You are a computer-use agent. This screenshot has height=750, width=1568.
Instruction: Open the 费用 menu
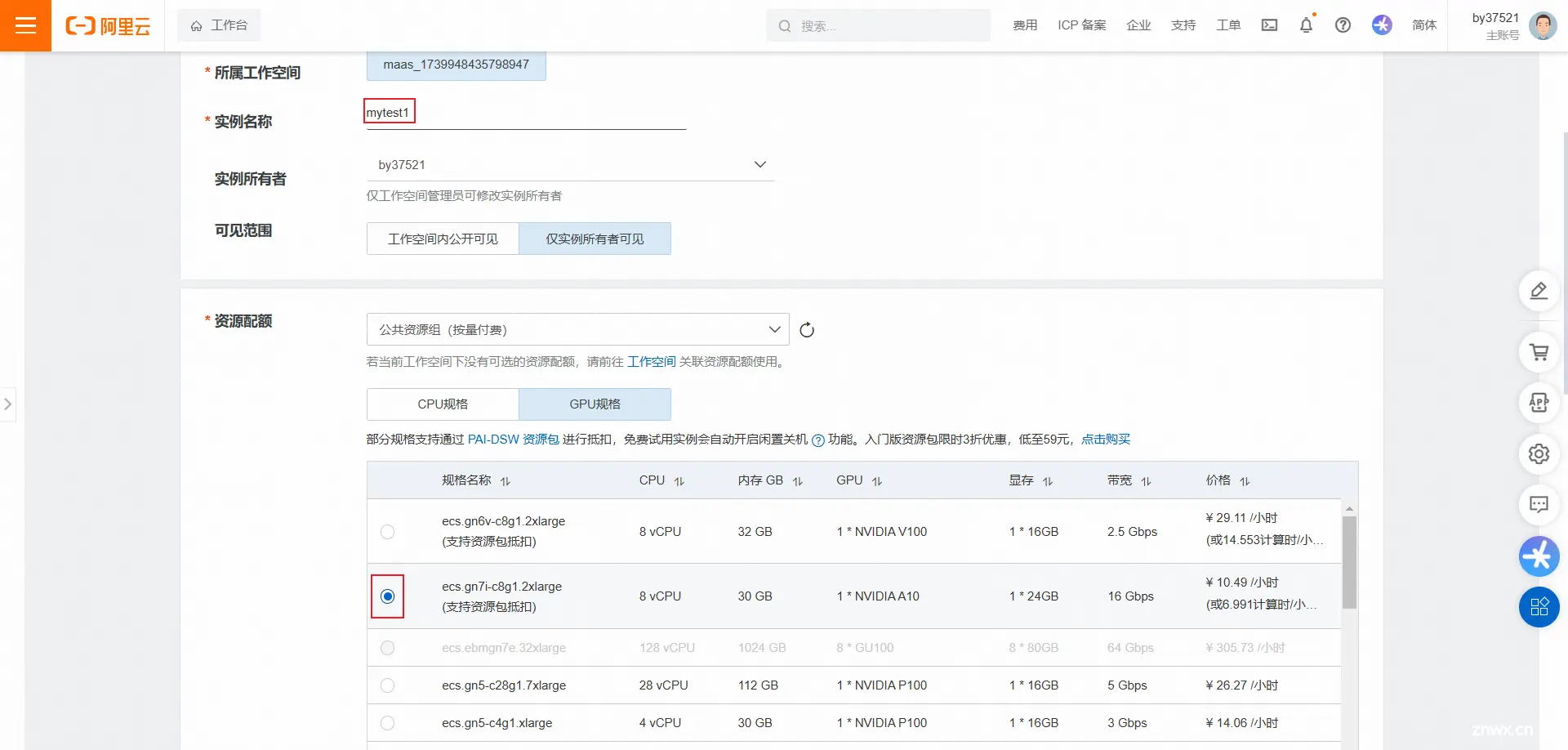(x=1025, y=25)
